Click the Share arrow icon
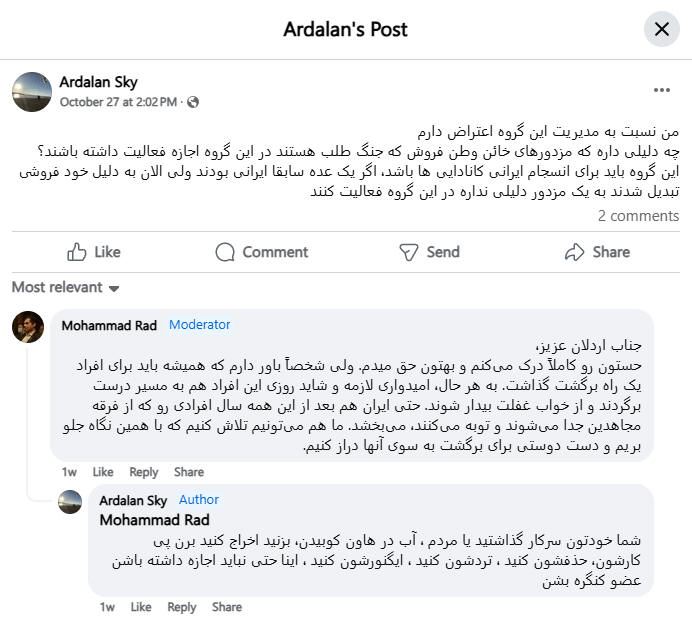 point(574,252)
